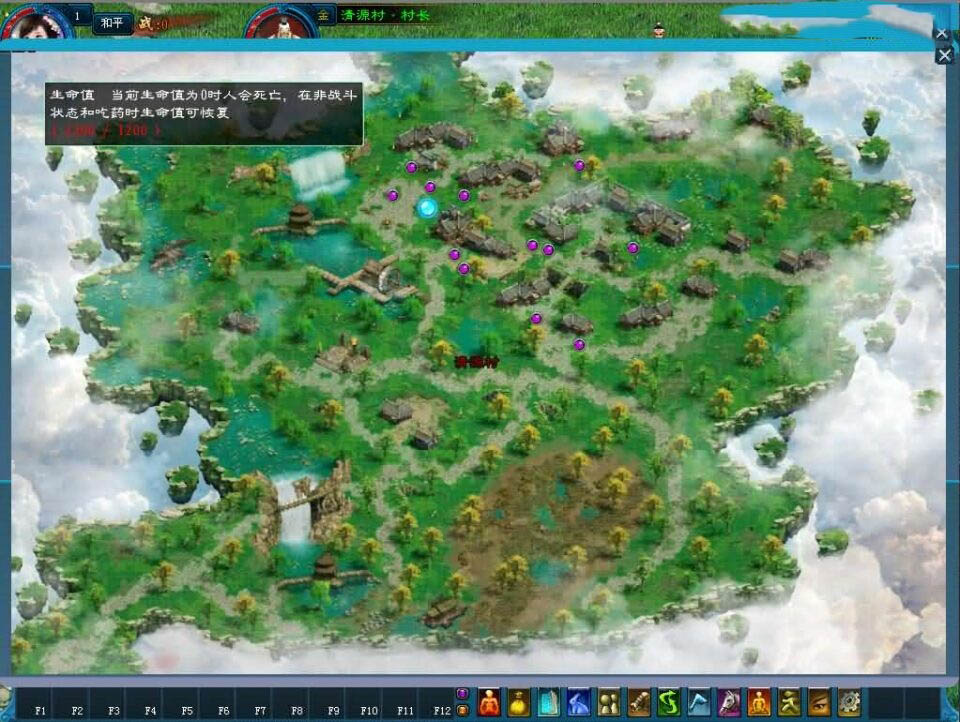Open the yellow money bag inventory
960x722 pixels.
519,702
